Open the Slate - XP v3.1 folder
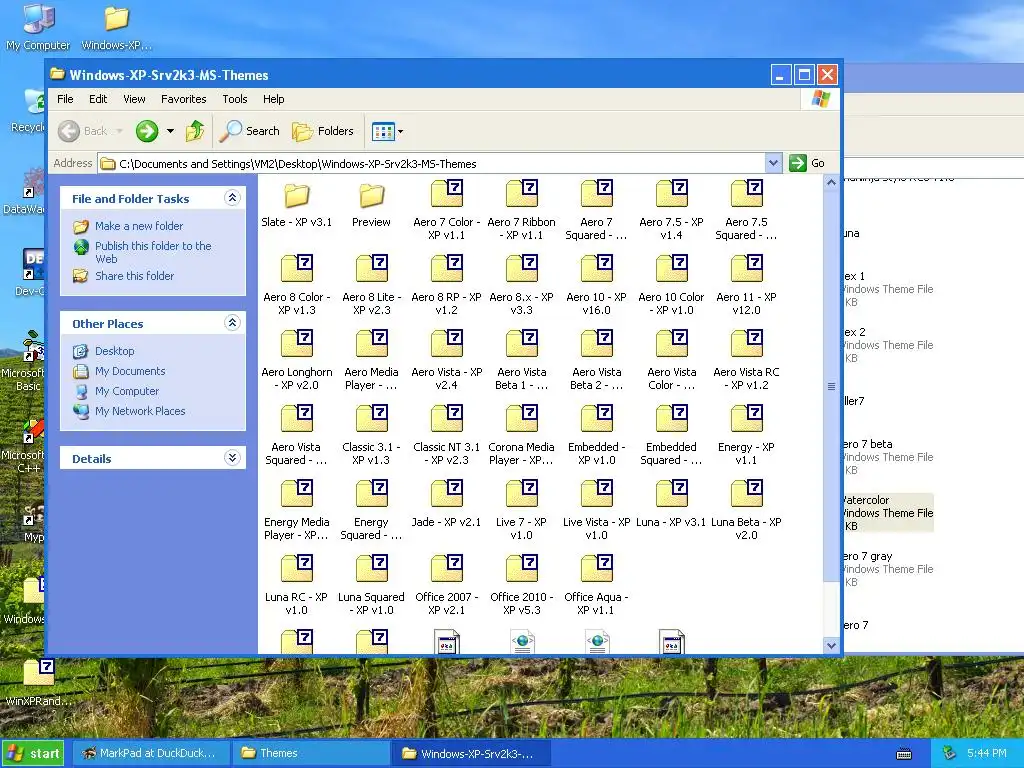Image resolution: width=1024 pixels, height=768 pixels. point(296,196)
